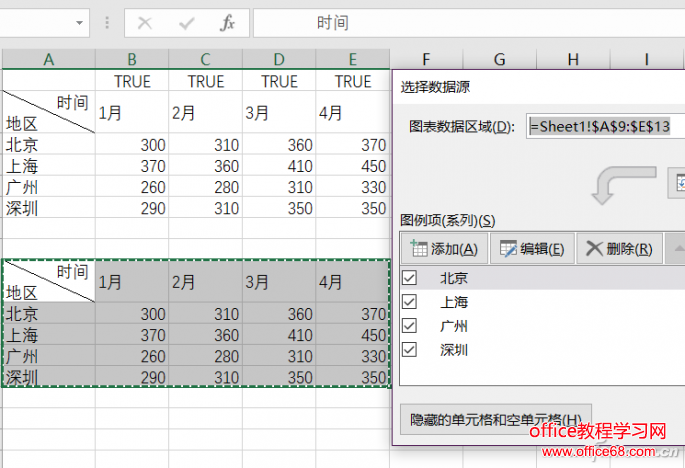Click the 添加(A) add series button

[x=444, y=249]
